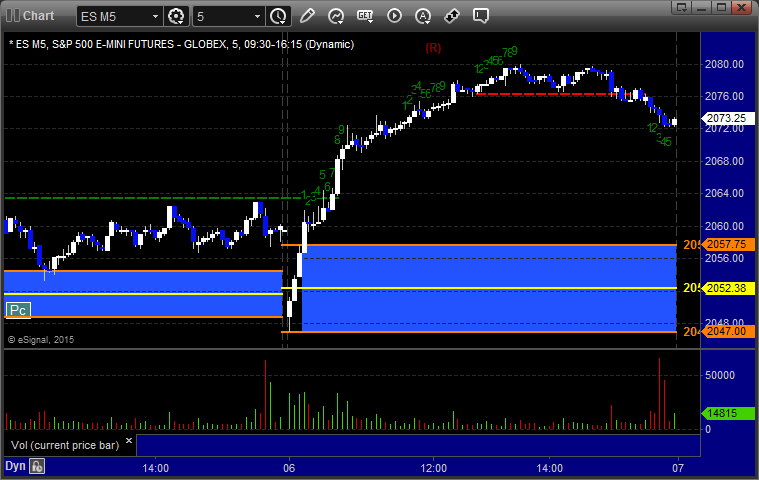Close the chart window with red X
This screenshot has width=759, height=480.
coord(741,7)
